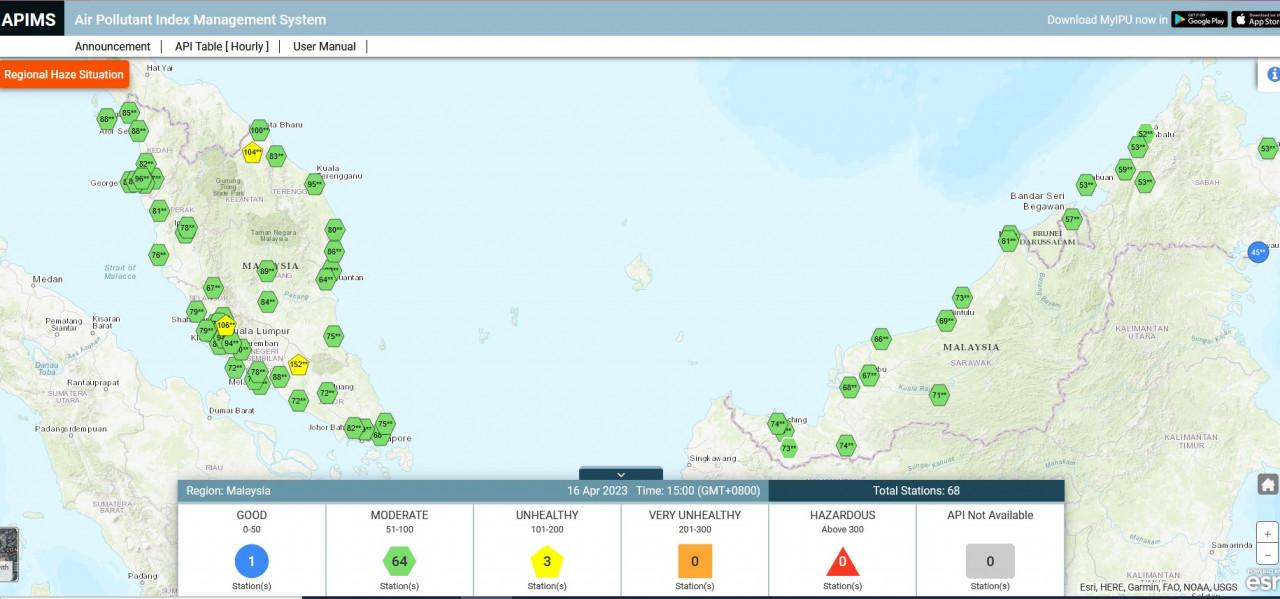Click the Regional Haze Situation button
Viewport: 1280px width, 599px height.
click(x=64, y=75)
